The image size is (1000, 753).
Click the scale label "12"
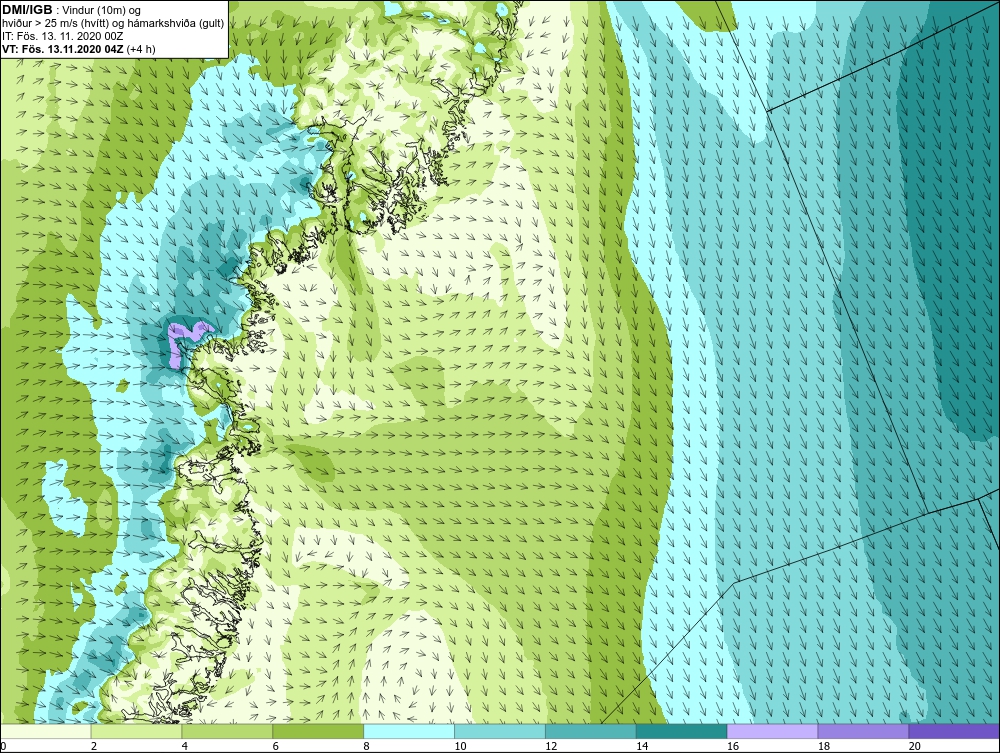coord(551,746)
